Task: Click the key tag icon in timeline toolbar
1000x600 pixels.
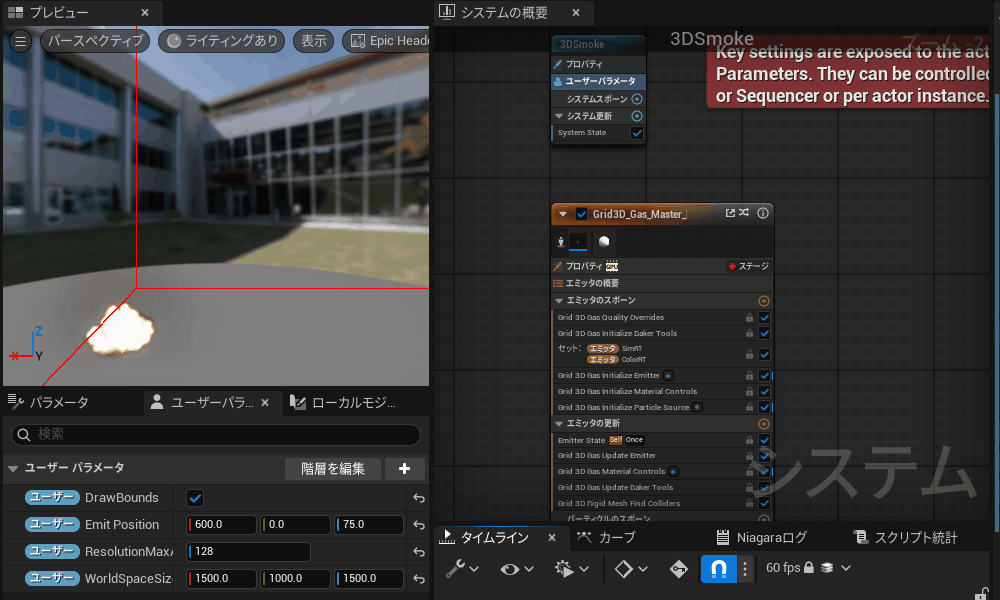Action: [679, 569]
